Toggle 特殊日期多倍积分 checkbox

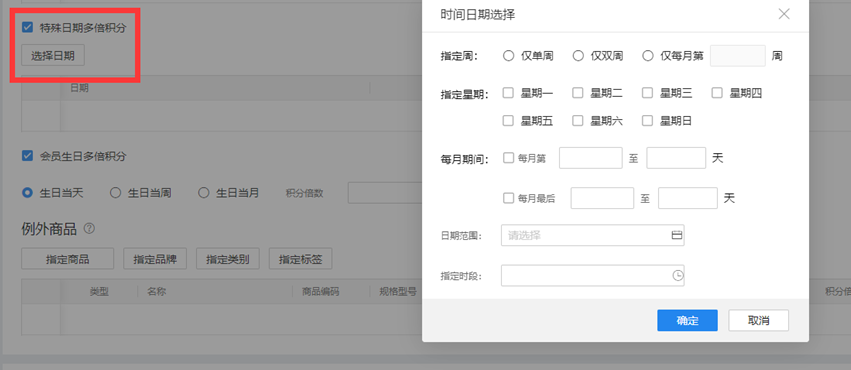pyautogui.click(x=27, y=28)
